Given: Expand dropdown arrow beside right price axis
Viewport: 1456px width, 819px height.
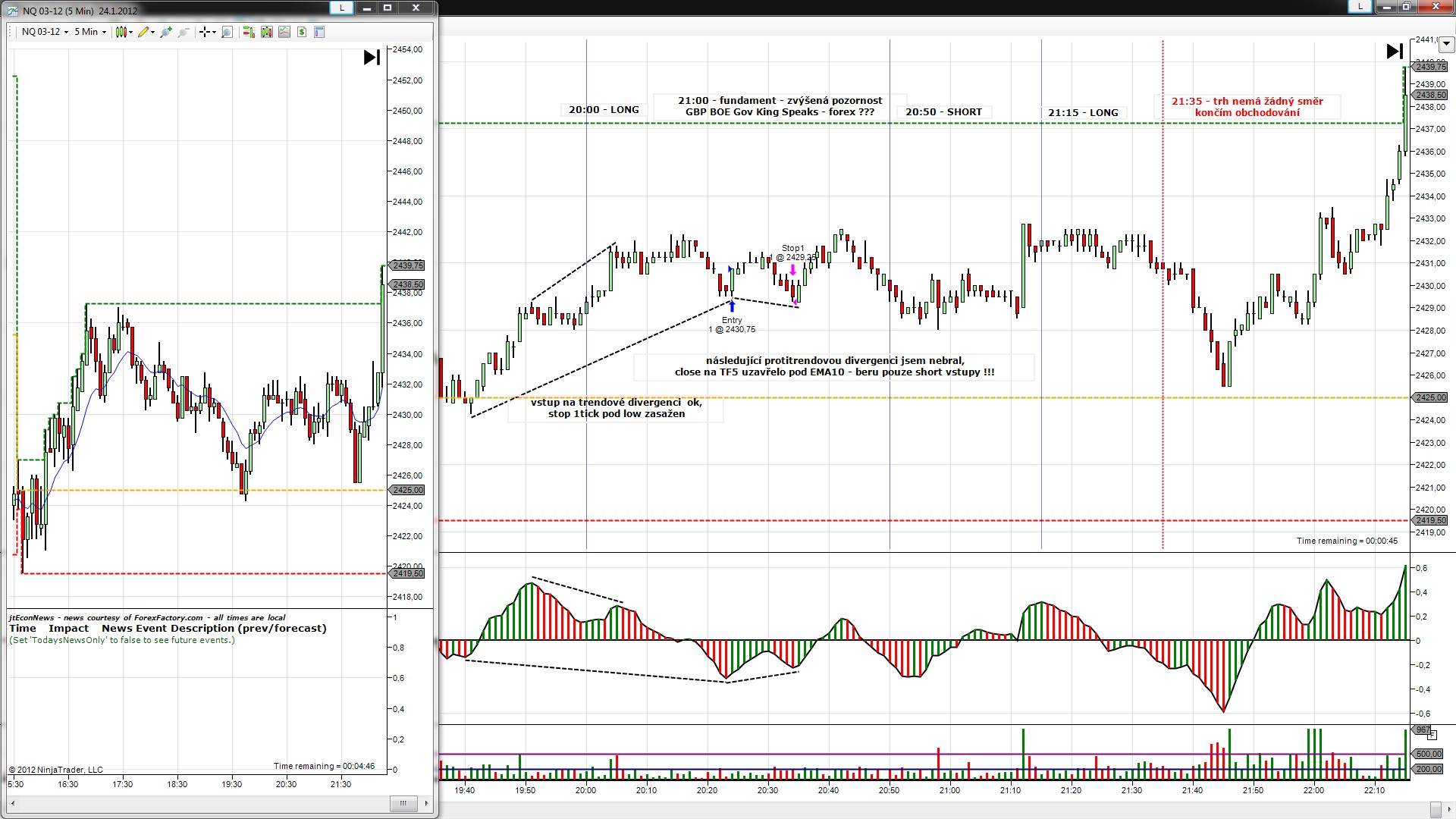Looking at the screenshot, I should (x=1445, y=45).
